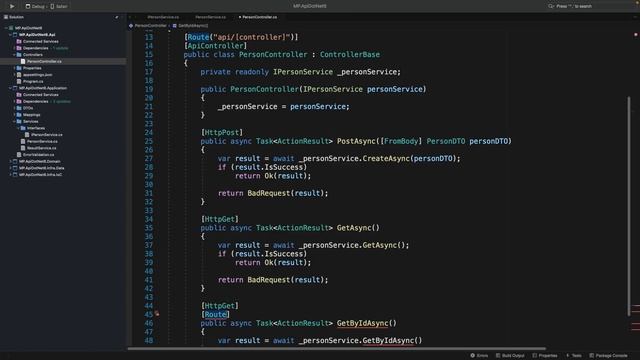640x360 pixels.
Task: Switch to the IPersonService.cs tab
Action: tap(163, 17)
